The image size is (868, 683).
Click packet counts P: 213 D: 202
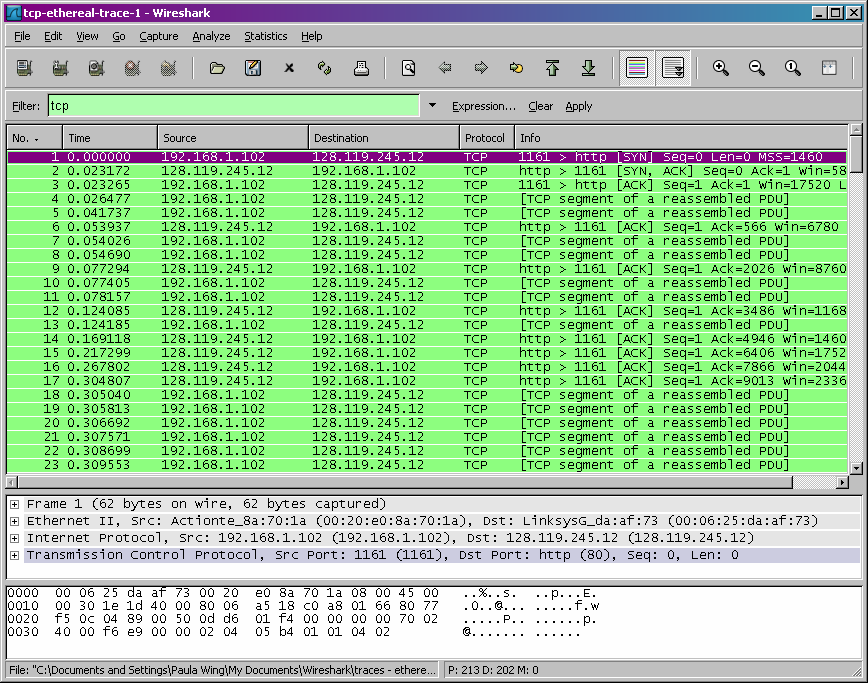click(x=493, y=670)
